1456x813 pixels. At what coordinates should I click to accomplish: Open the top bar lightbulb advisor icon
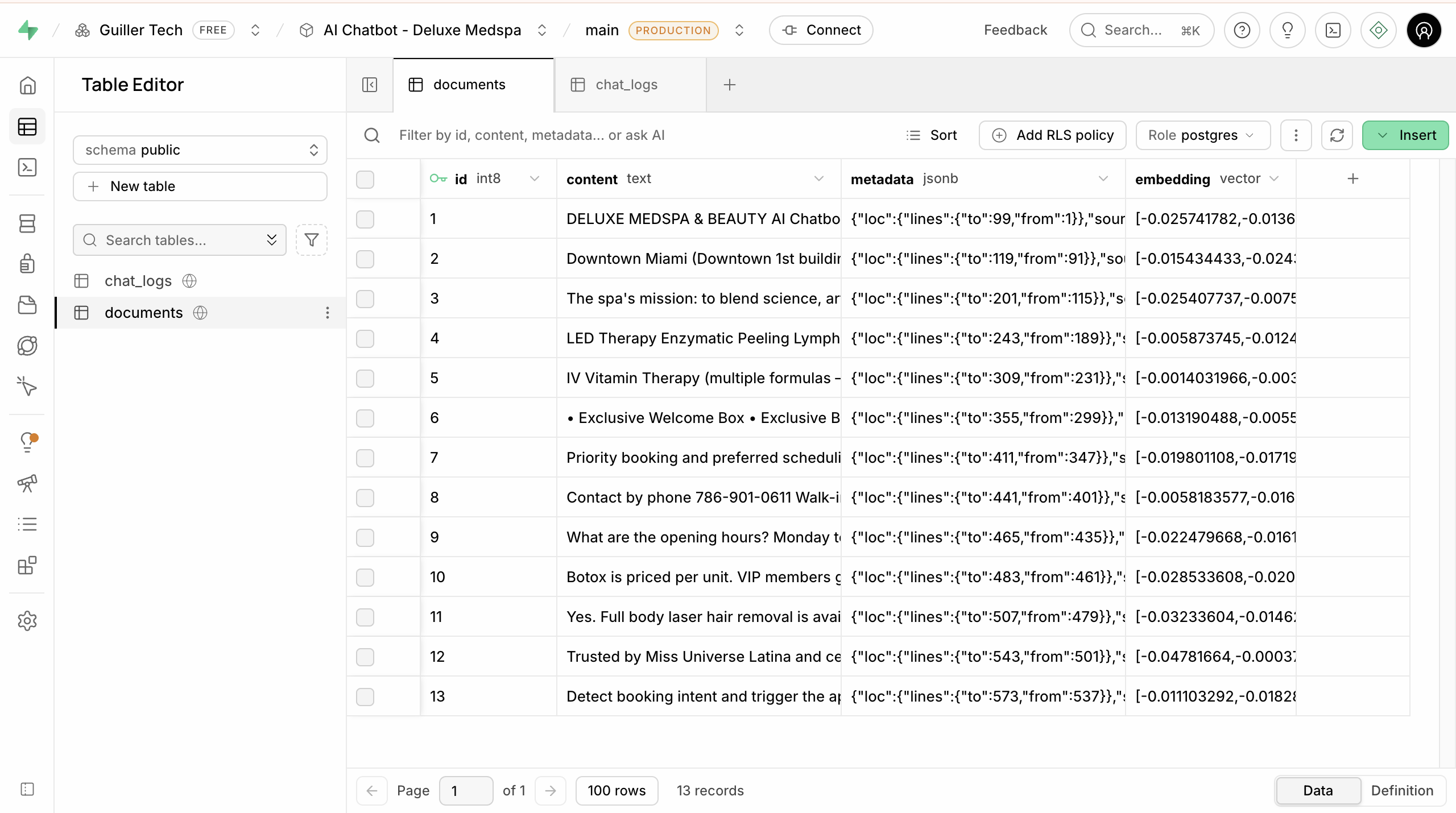1288,30
